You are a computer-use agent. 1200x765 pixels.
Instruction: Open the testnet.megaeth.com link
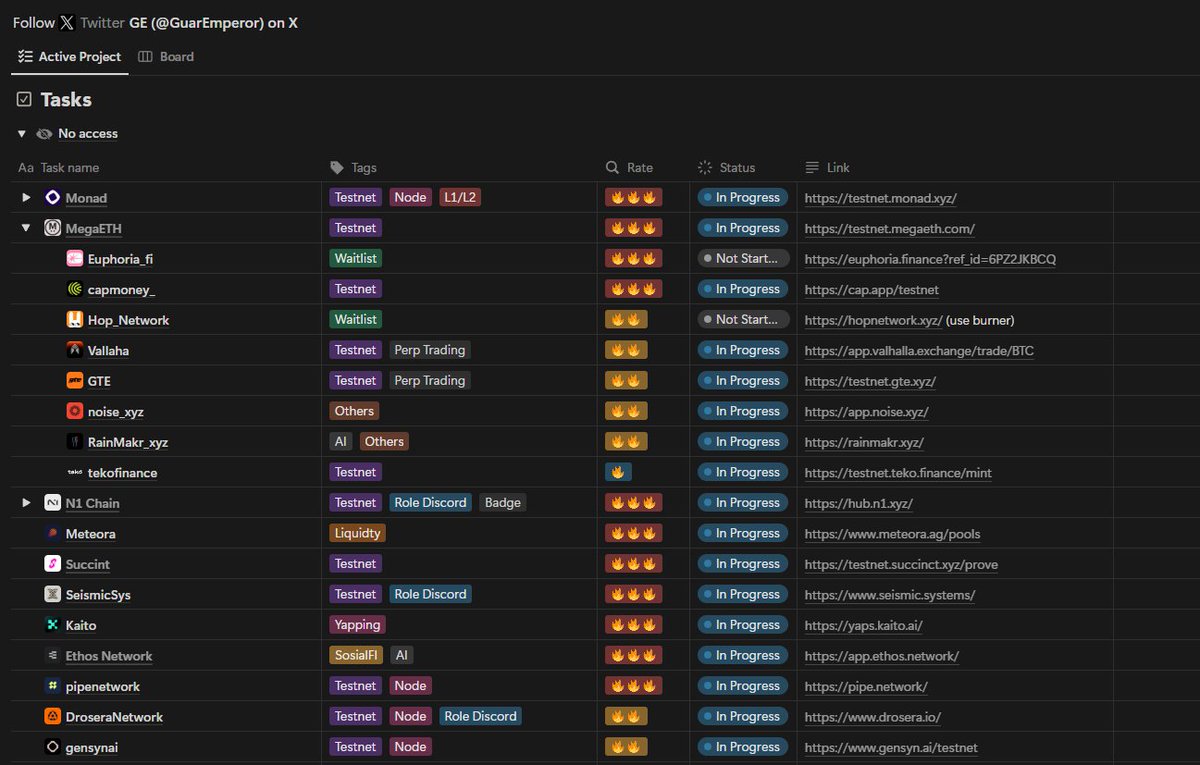click(890, 228)
